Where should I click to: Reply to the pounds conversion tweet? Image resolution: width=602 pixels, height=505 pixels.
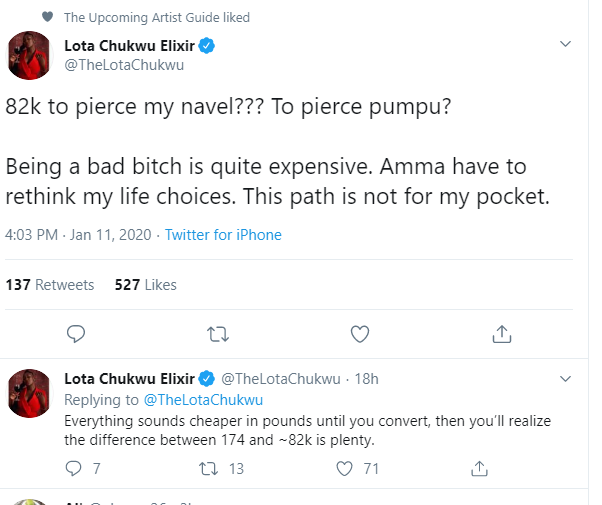coord(74,467)
